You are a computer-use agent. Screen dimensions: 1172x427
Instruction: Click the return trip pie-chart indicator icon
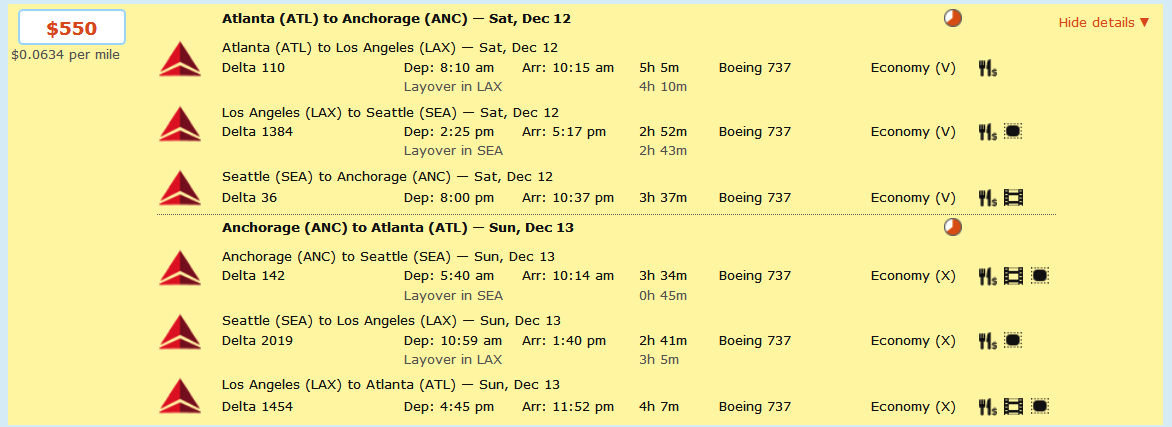click(953, 227)
